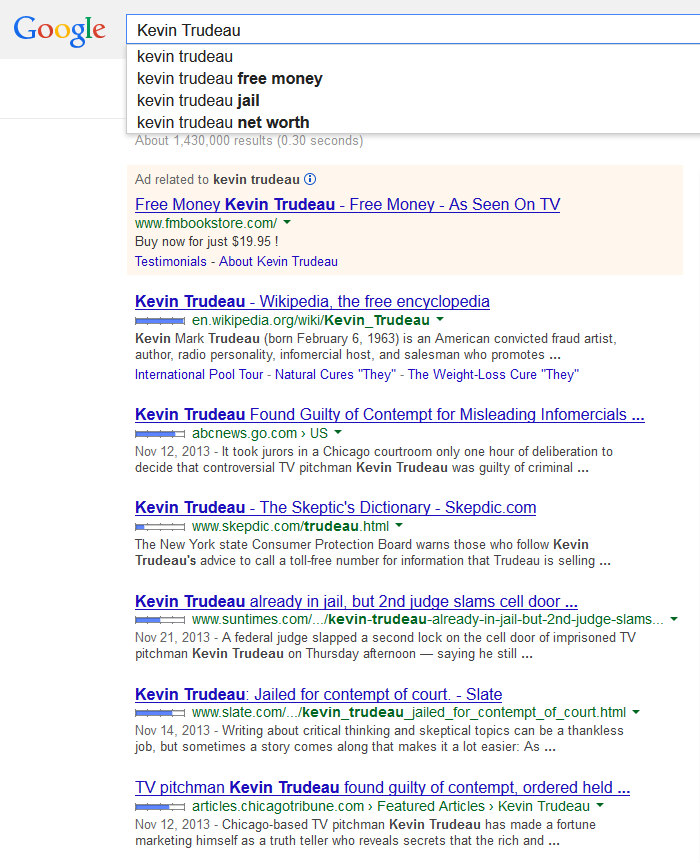Click rating bar beside www.skepdic.com URL

point(160,527)
